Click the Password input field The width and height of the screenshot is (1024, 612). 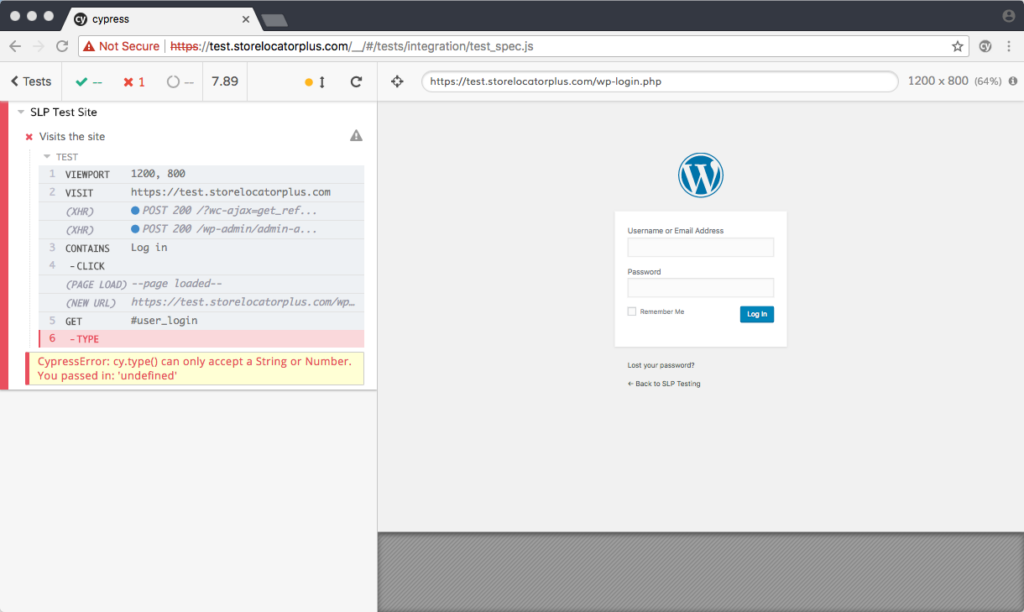[700, 287]
